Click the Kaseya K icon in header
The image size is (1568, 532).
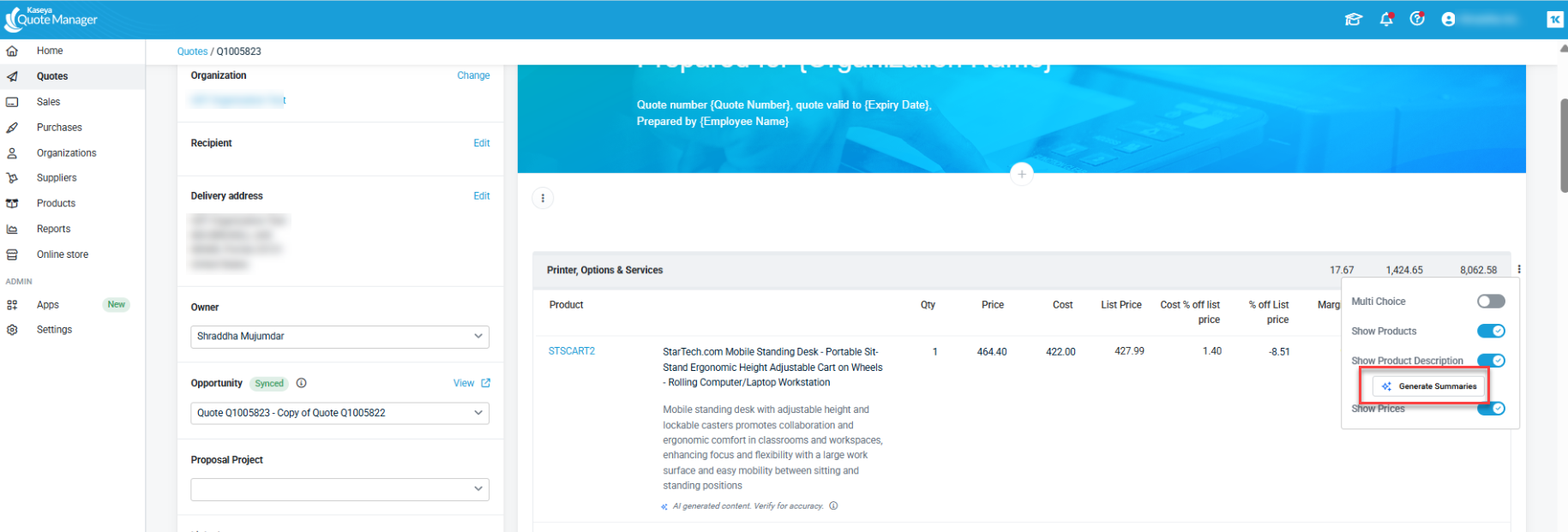(1554, 19)
